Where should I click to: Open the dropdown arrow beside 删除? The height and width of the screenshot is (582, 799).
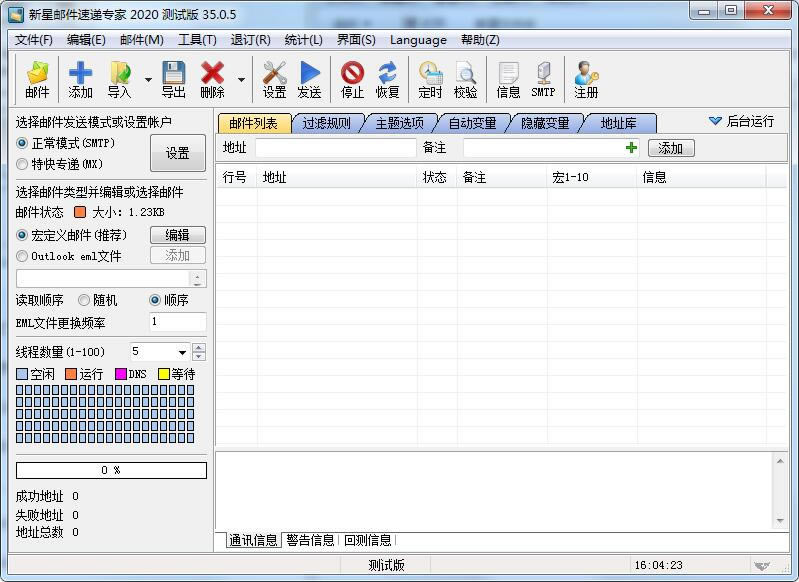point(241,80)
